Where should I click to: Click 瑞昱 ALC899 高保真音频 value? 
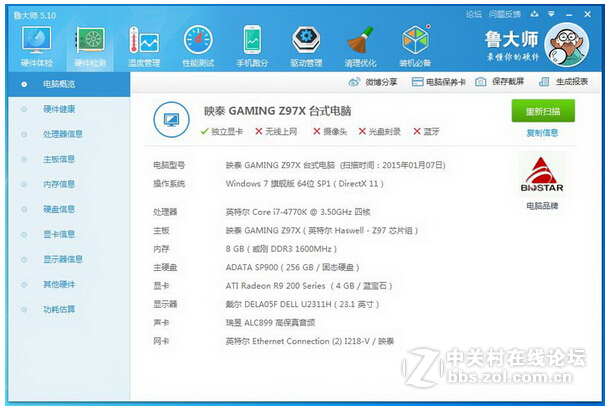(270, 322)
